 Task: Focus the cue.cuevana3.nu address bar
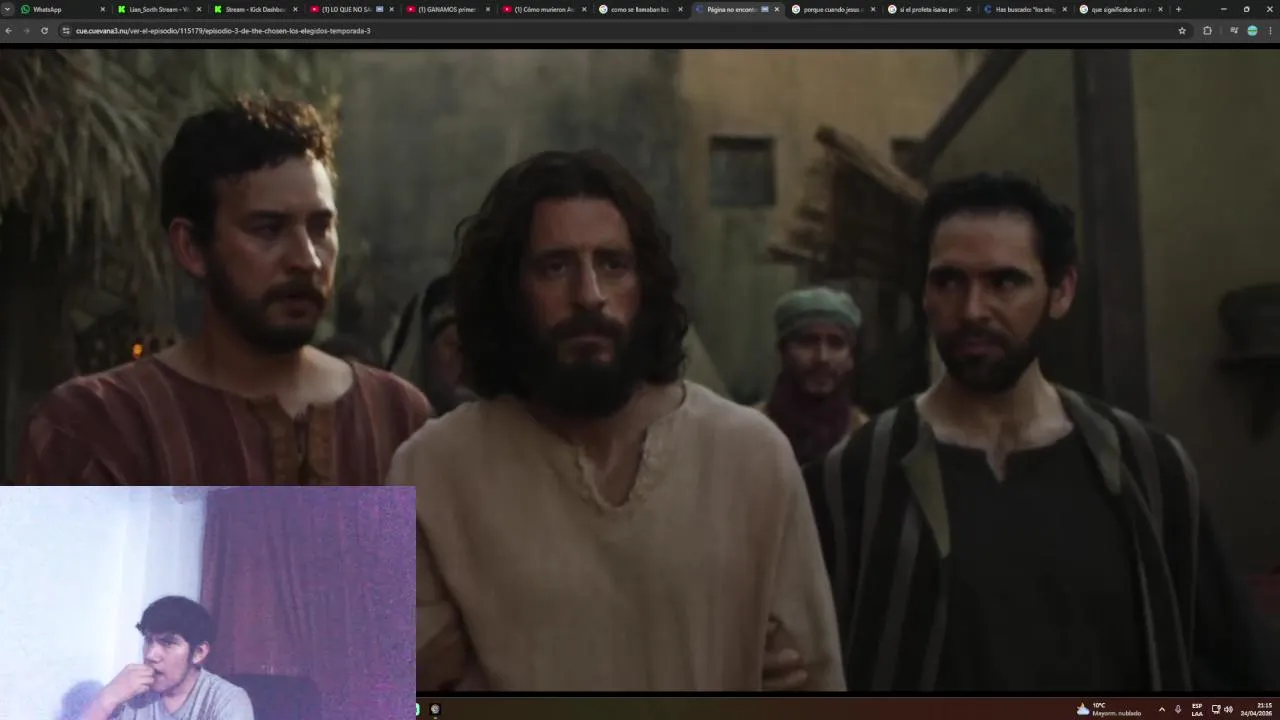click(620, 31)
